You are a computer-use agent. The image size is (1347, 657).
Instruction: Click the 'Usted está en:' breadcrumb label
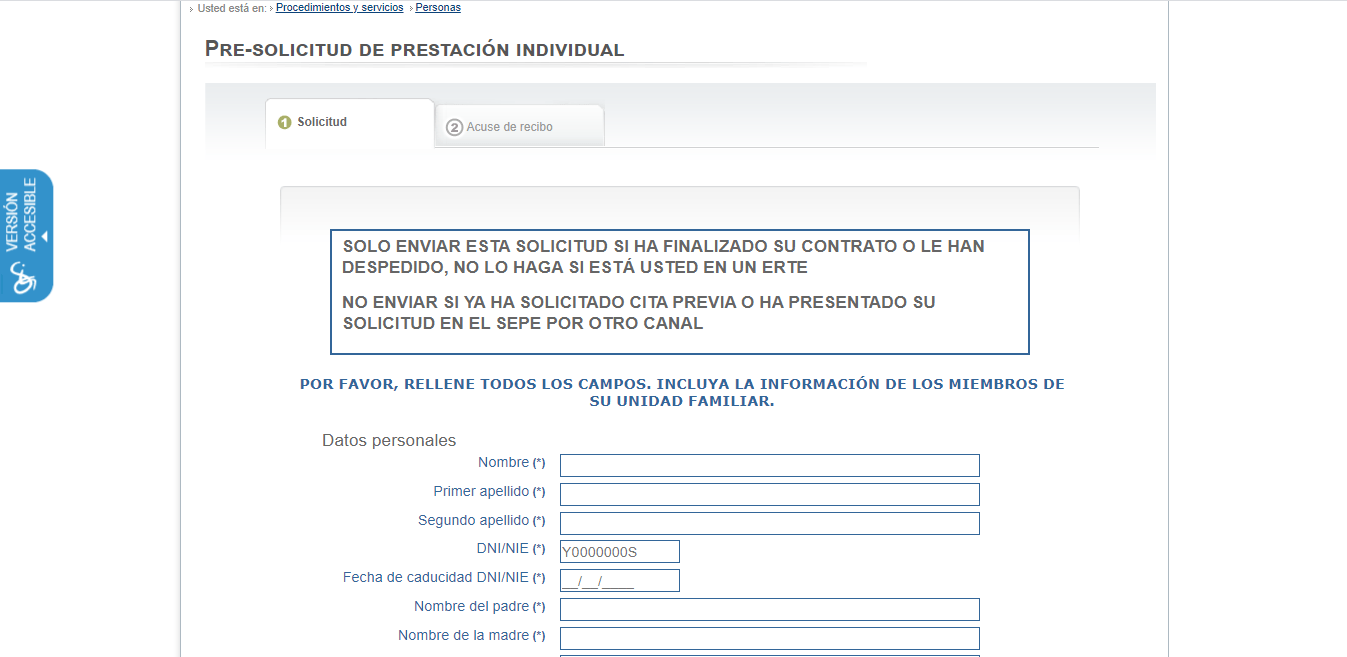[x=232, y=8]
